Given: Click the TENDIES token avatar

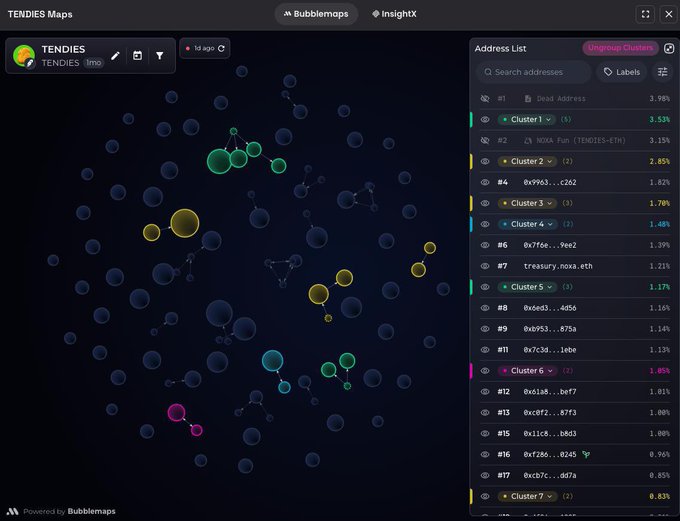Looking at the screenshot, I should click(24, 56).
